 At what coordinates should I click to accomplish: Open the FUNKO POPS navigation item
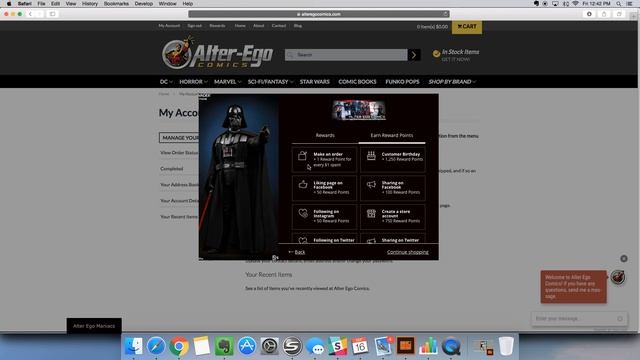point(402,82)
